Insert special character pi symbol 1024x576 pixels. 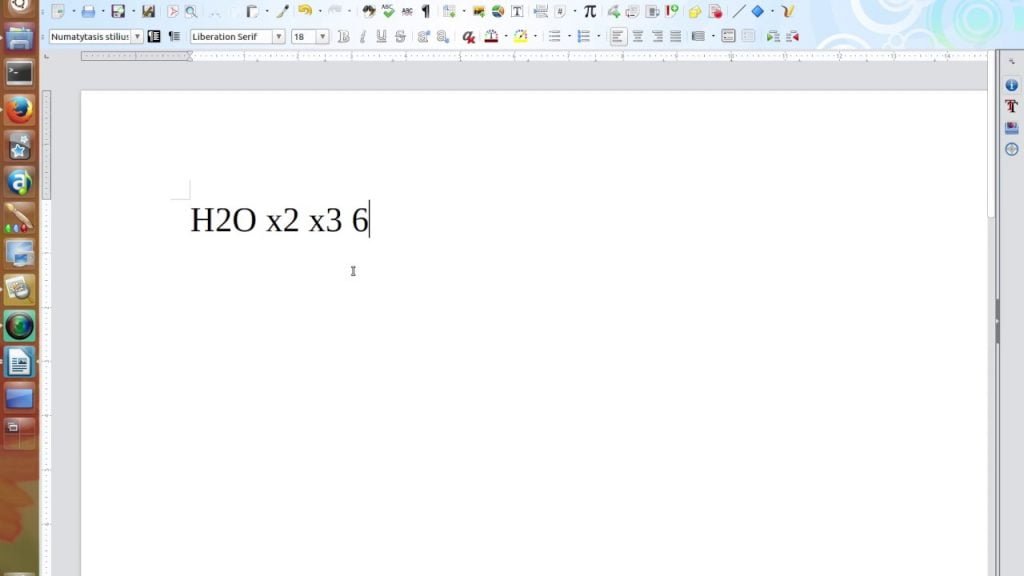coord(590,11)
